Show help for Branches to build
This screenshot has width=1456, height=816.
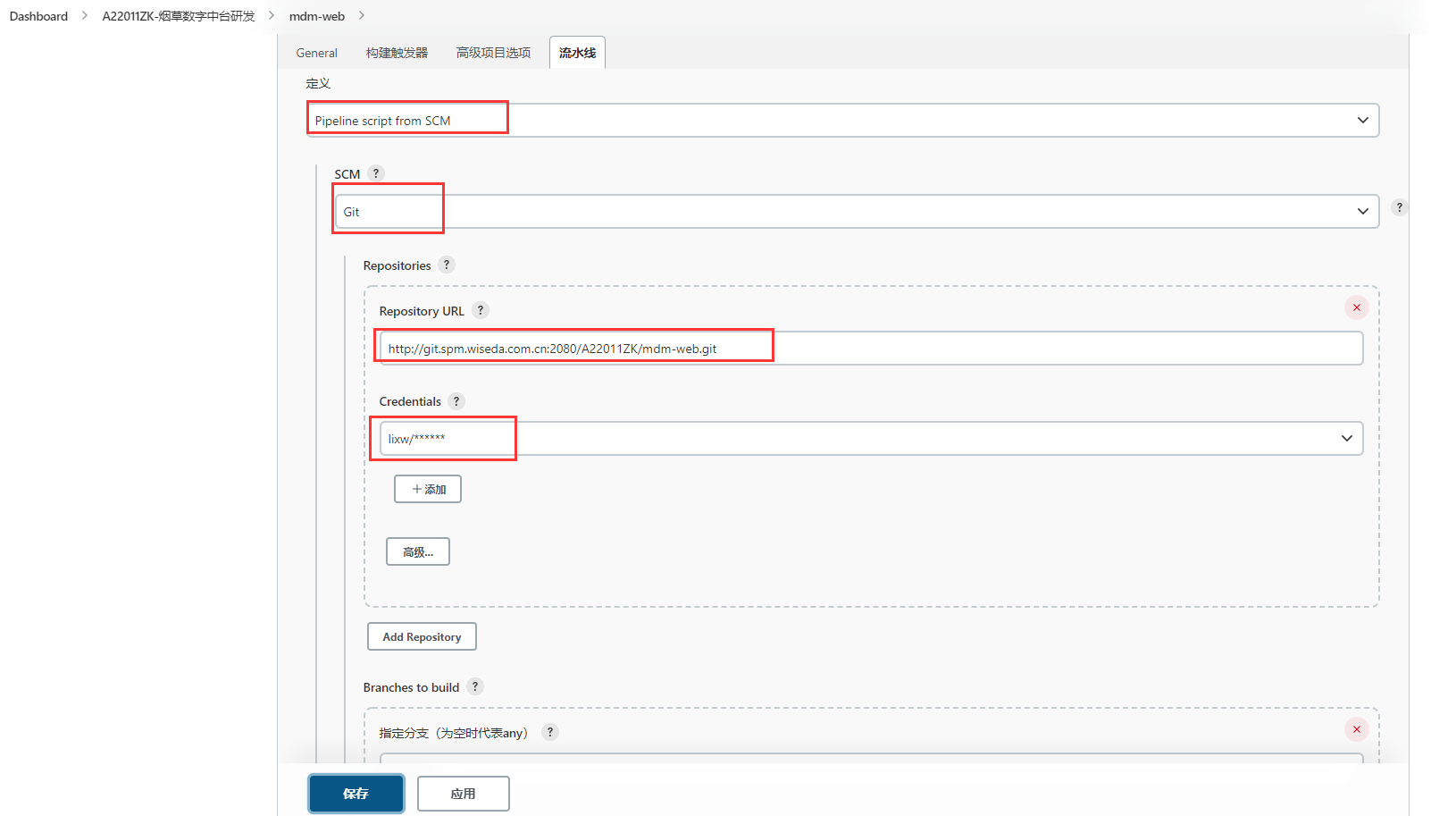pyautogui.click(x=475, y=686)
